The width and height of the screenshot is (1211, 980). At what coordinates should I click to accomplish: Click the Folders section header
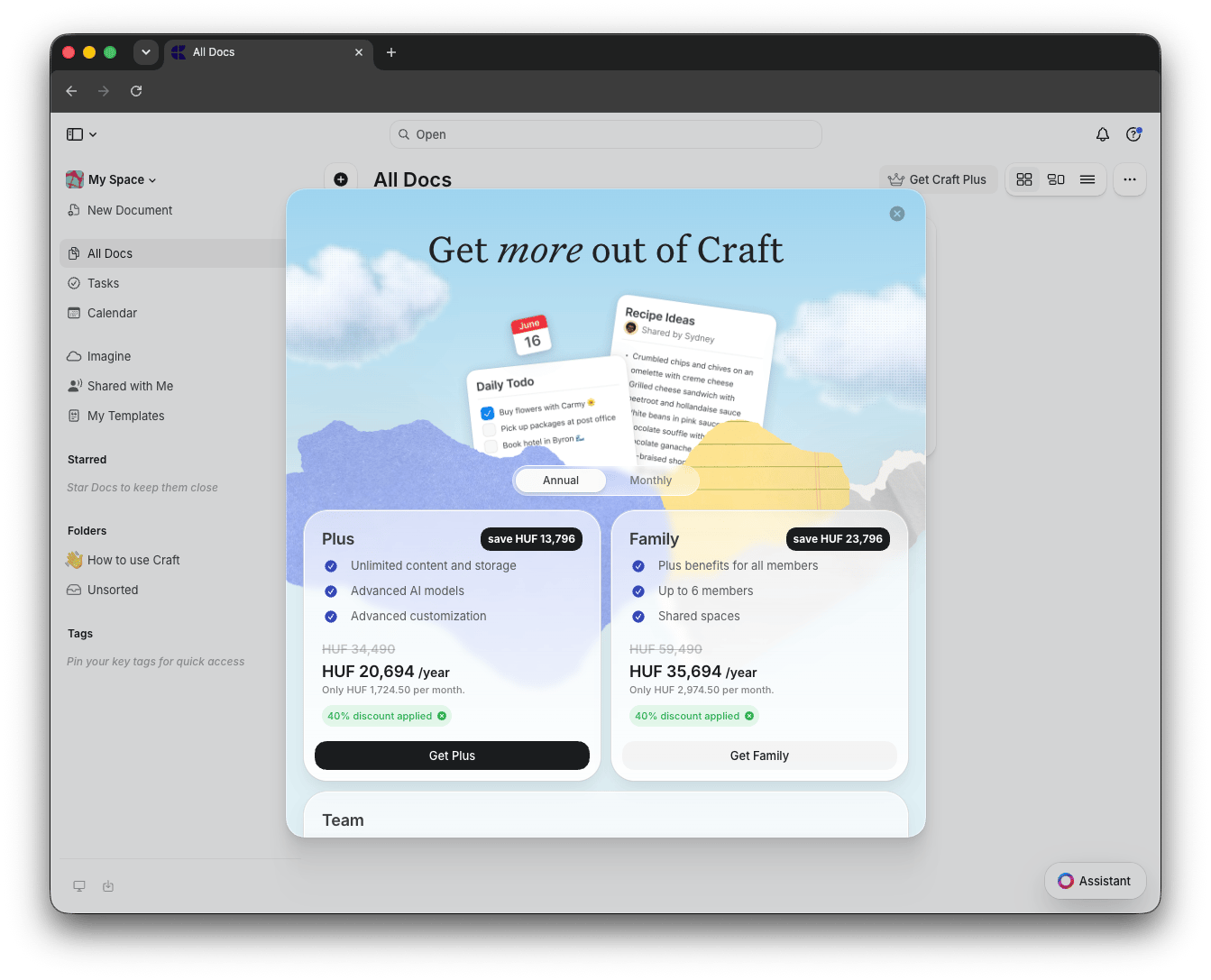pyautogui.click(x=87, y=531)
